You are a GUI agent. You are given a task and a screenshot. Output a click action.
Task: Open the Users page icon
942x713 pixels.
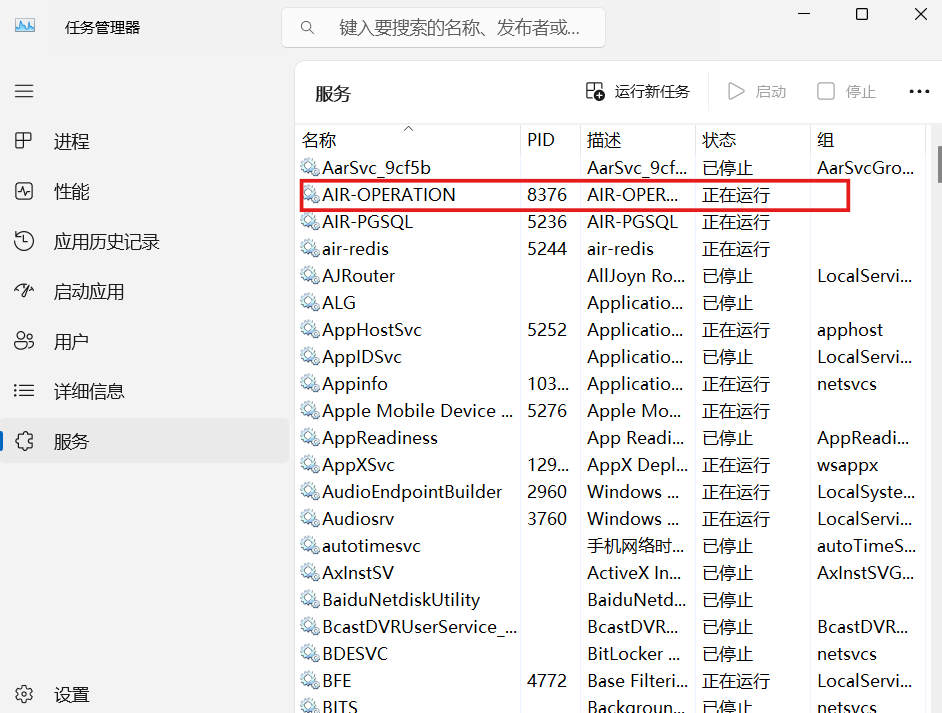(24, 341)
